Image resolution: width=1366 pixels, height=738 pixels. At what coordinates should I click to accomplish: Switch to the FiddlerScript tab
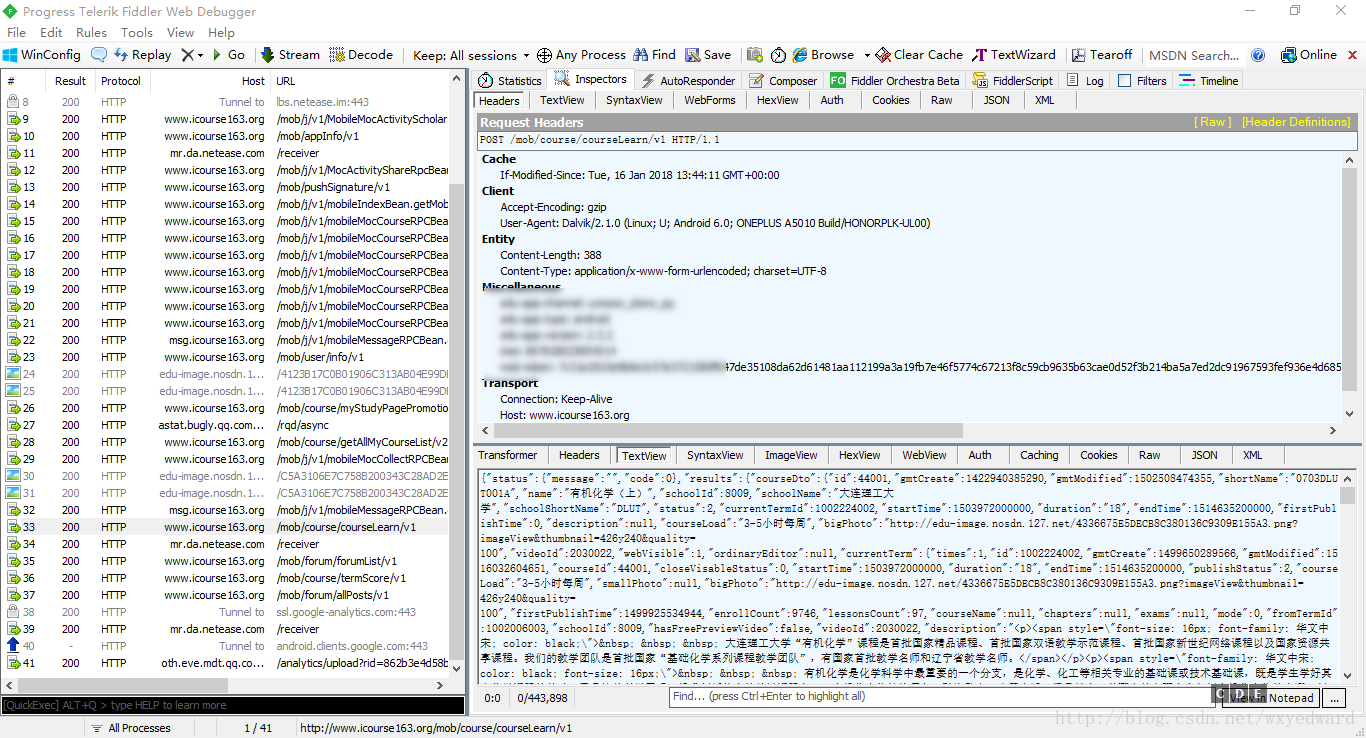(1012, 80)
